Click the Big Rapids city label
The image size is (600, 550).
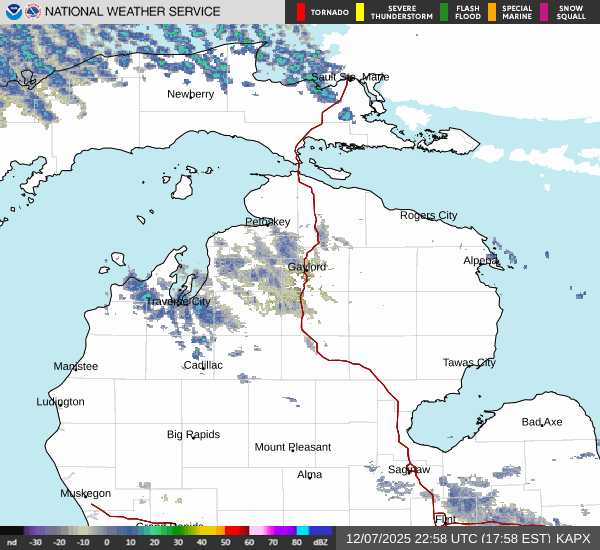tap(193, 434)
